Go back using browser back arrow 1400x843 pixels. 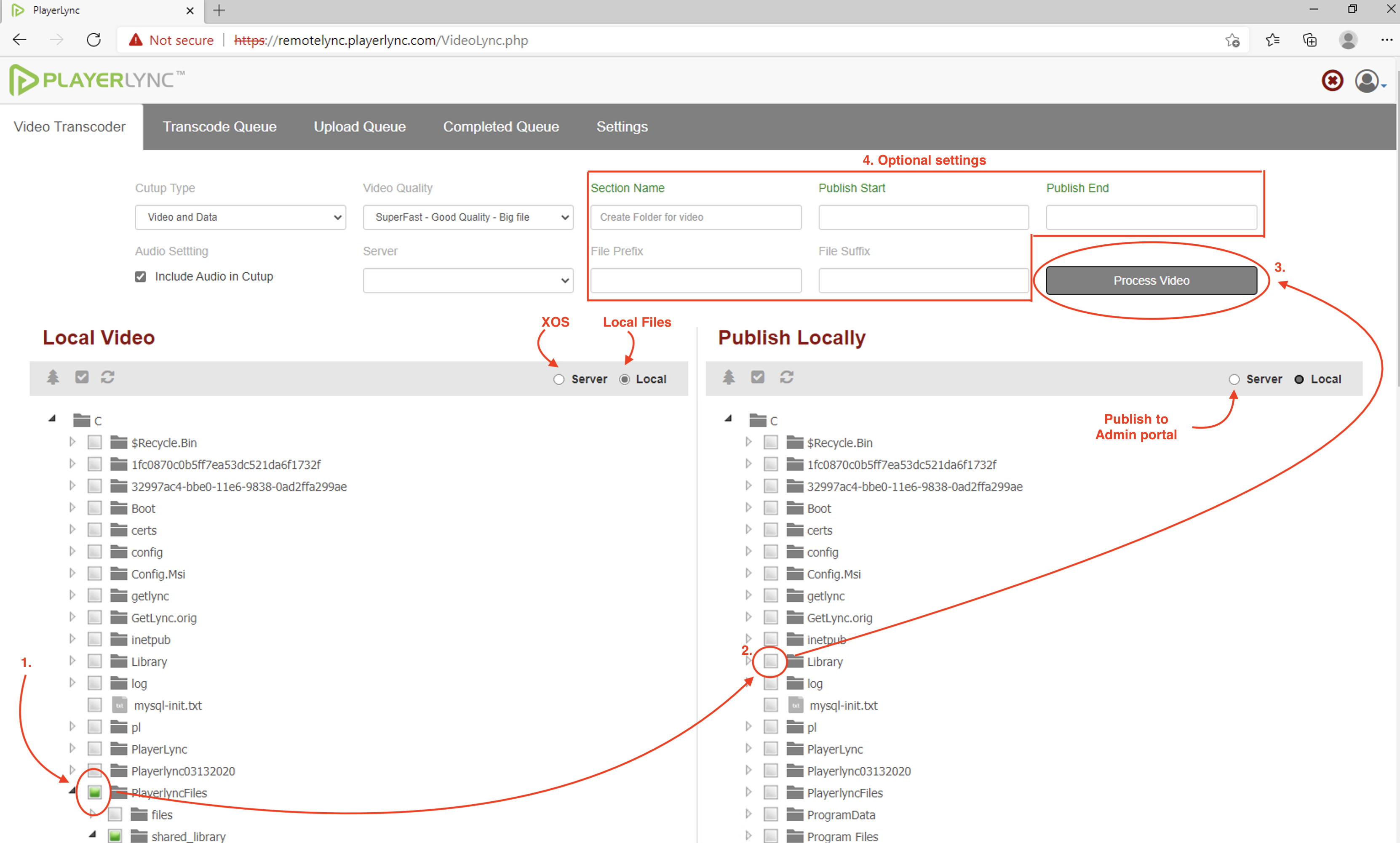20,40
